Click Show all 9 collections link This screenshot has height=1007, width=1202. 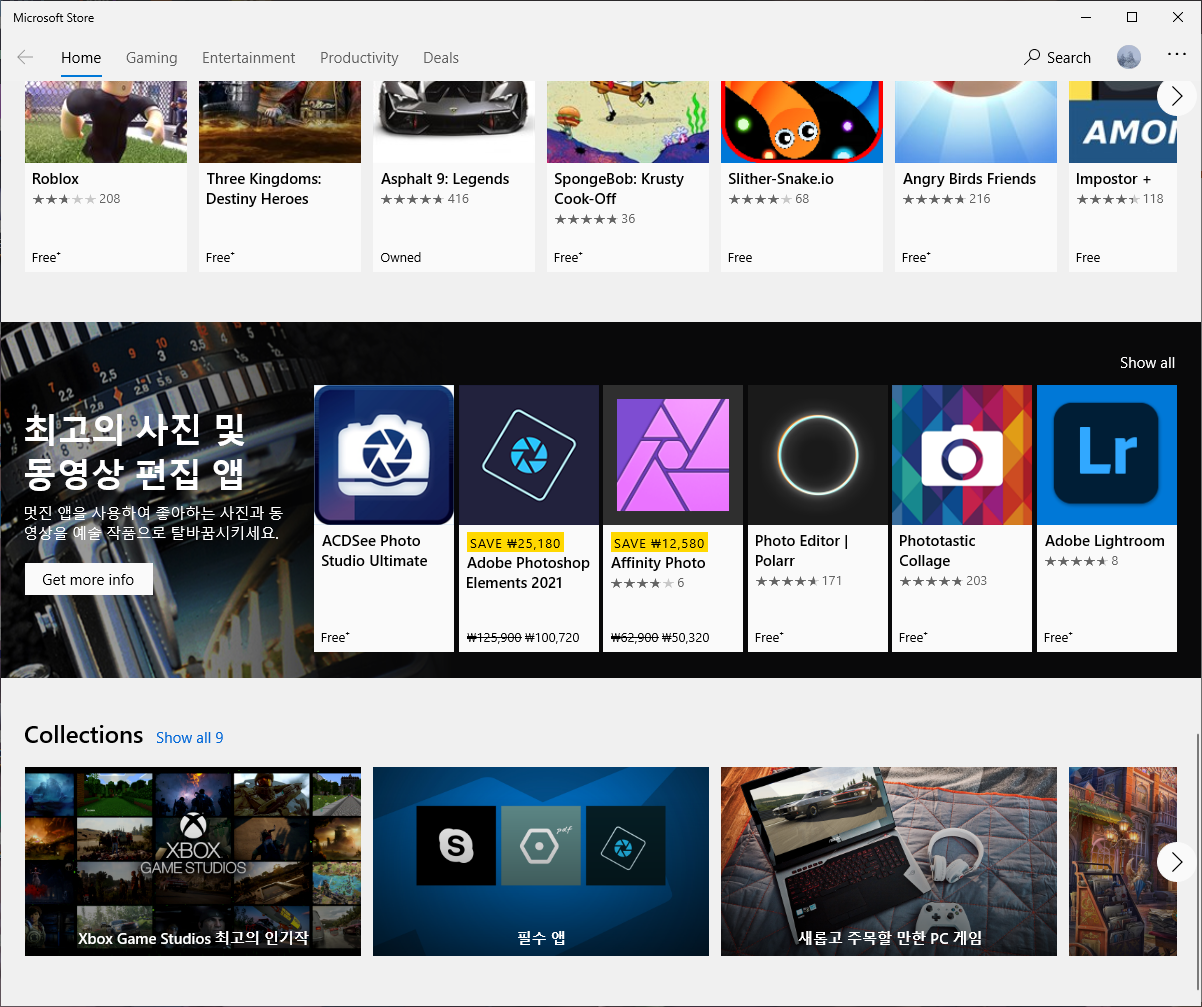coord(190,738)
